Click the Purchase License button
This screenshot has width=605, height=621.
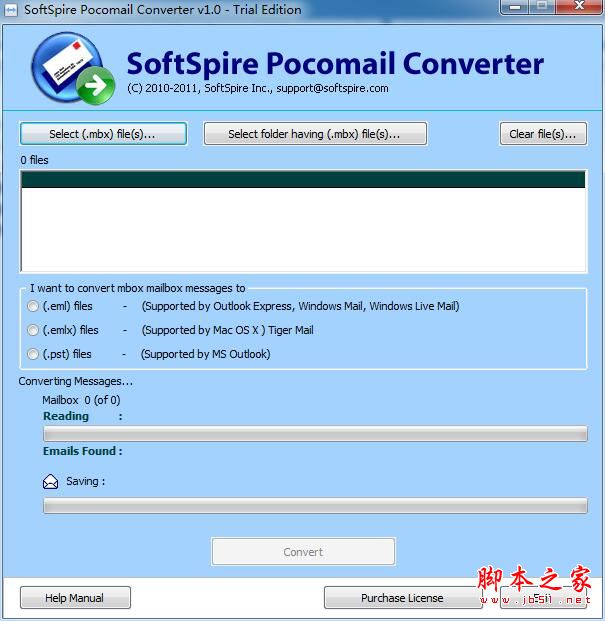(402, 598)
